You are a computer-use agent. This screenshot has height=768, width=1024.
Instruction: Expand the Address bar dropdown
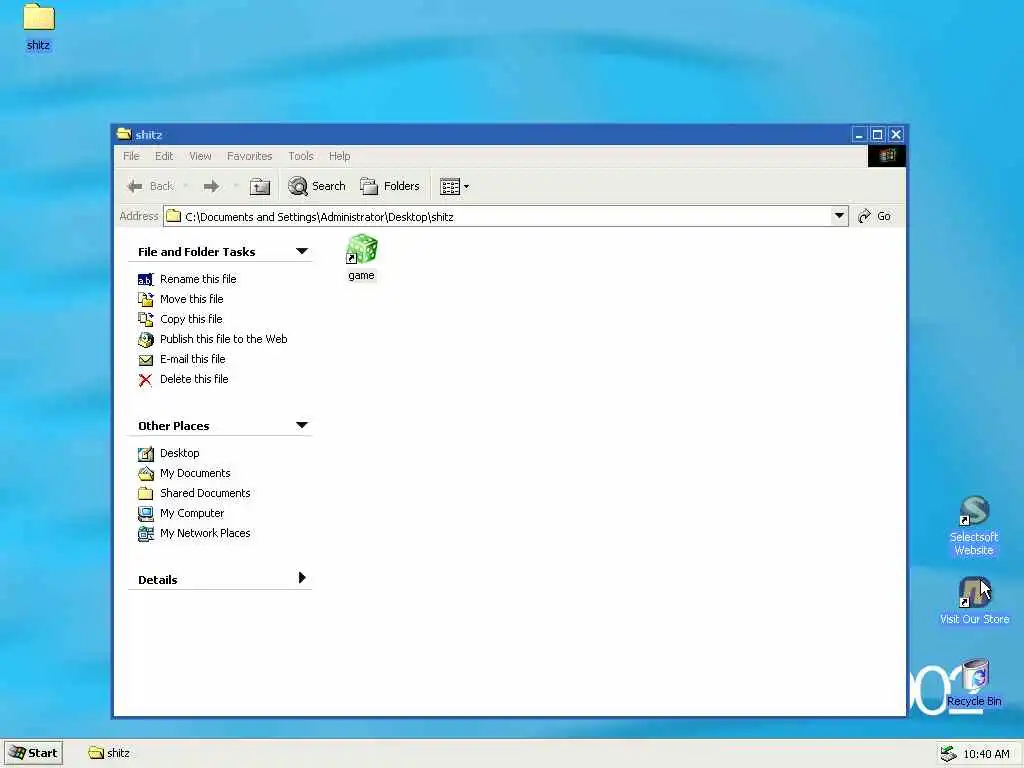coord(839,216)
